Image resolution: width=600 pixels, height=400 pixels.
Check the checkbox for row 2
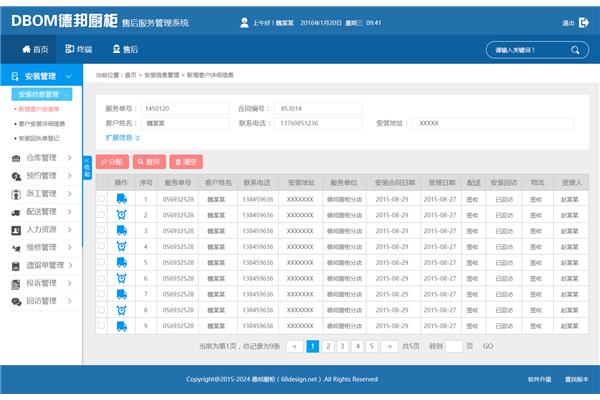tap(101, 214)
